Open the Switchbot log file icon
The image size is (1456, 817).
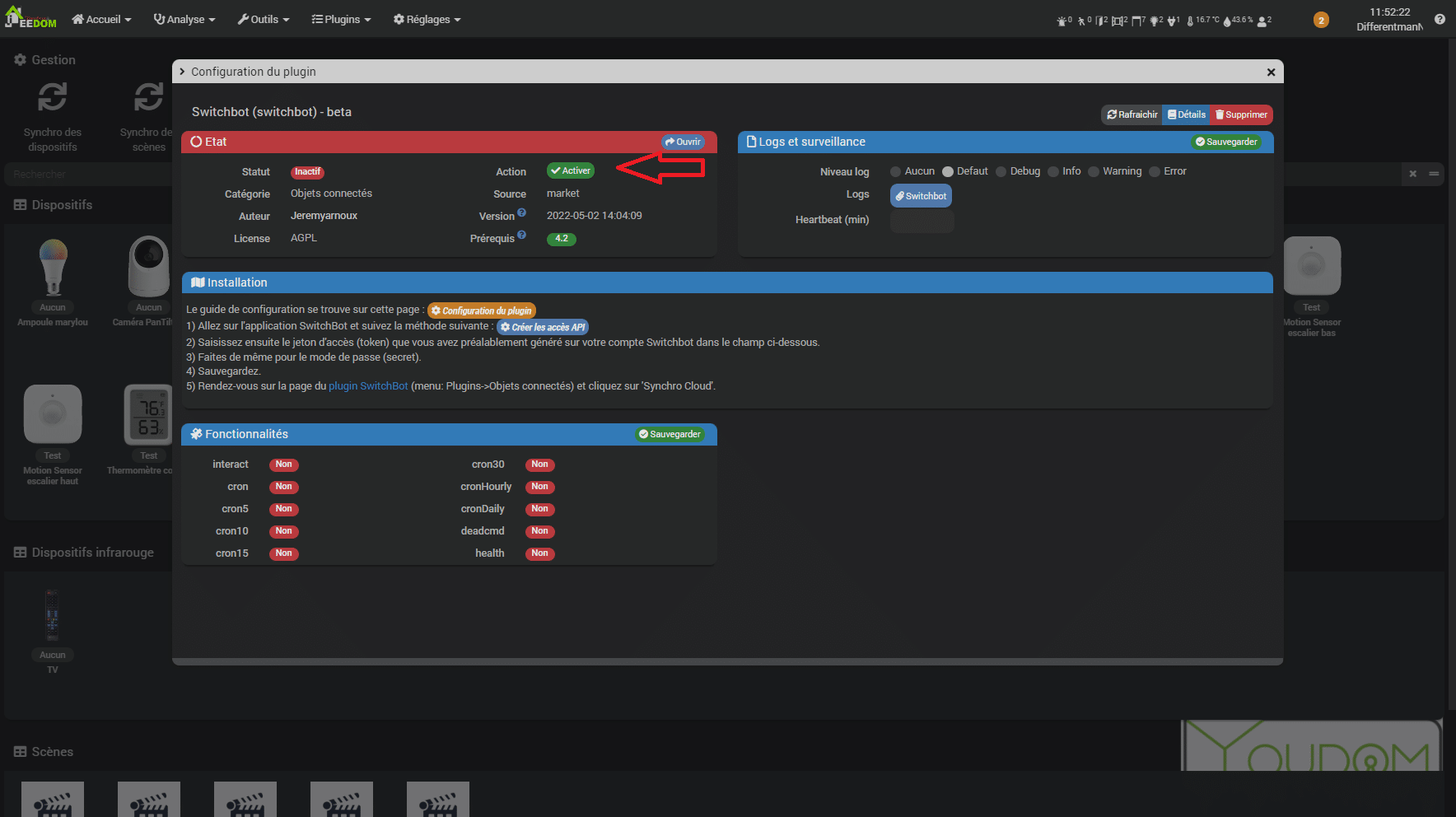pyautogui.click(x=920, y=195)
